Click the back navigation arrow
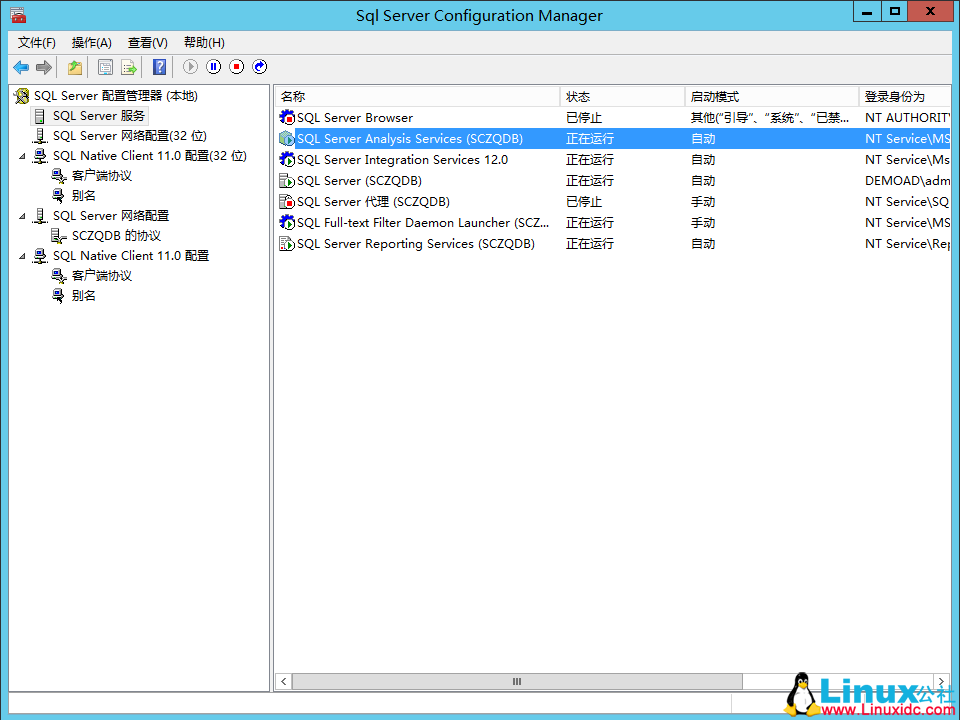The height and width of the screenshot is (720, 960). click(x=21, y=67)
